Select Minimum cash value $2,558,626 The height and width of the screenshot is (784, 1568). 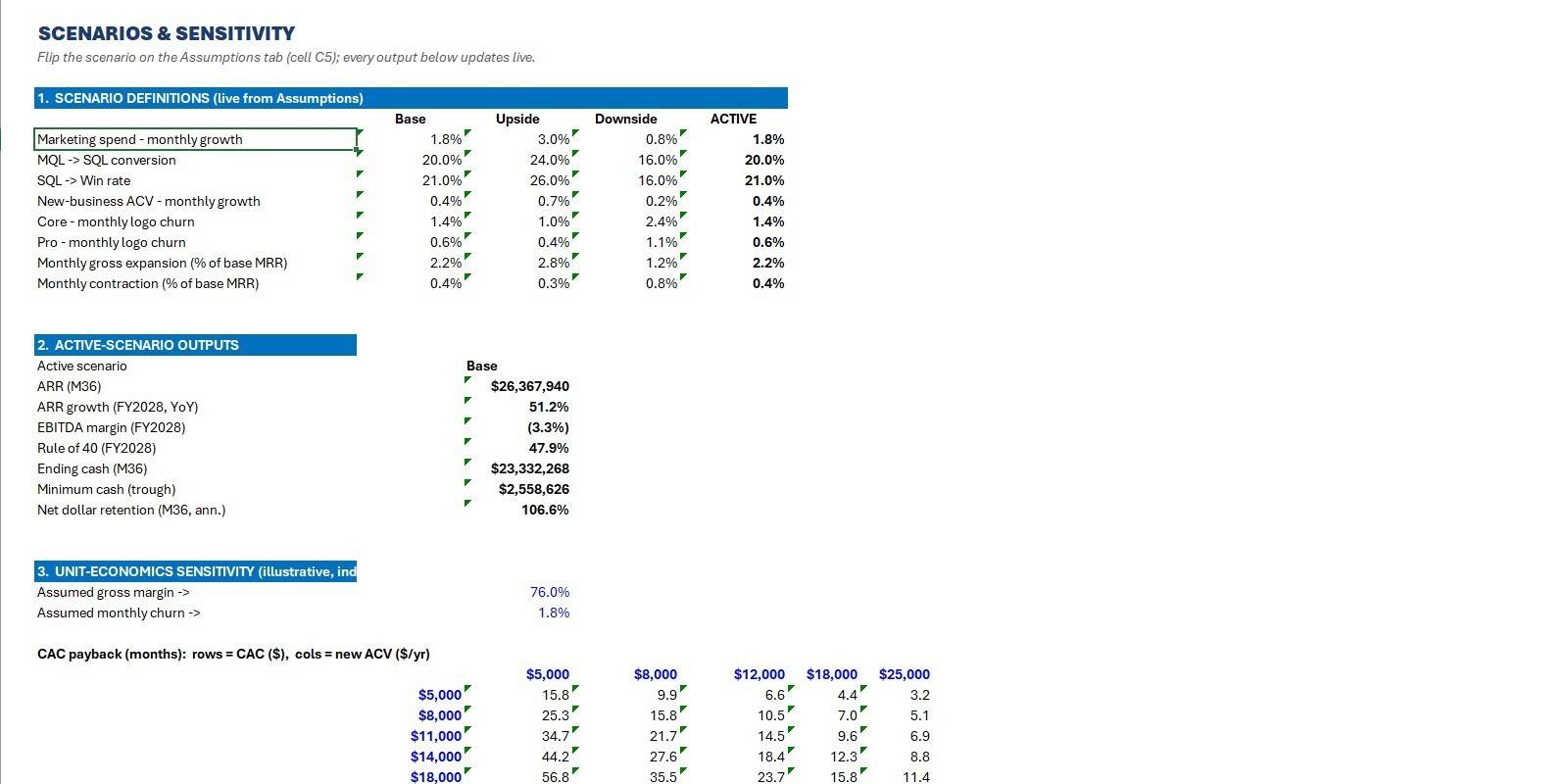[534, 489]
